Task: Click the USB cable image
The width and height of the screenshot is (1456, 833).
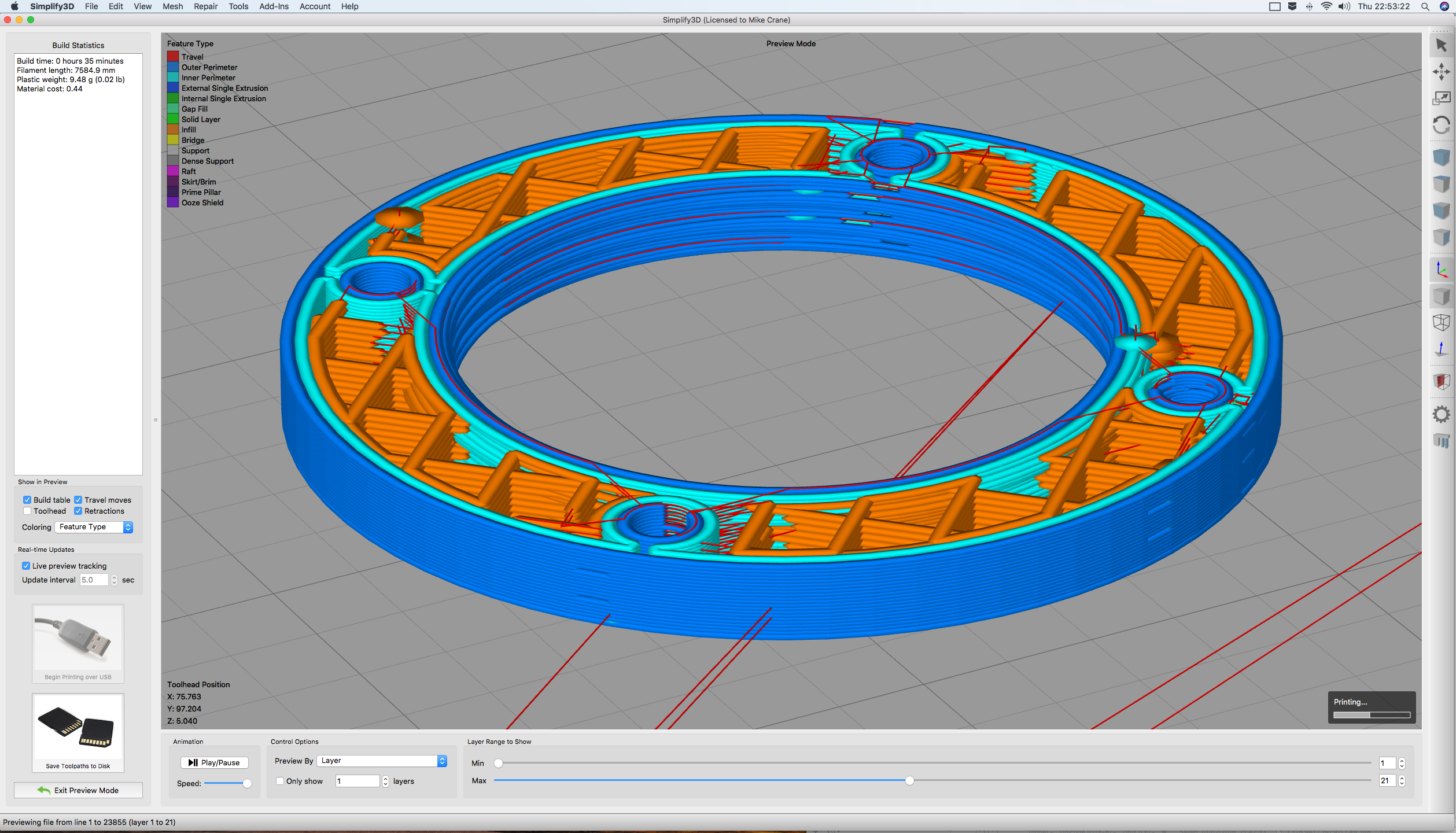Action: (x=78, y=638)
